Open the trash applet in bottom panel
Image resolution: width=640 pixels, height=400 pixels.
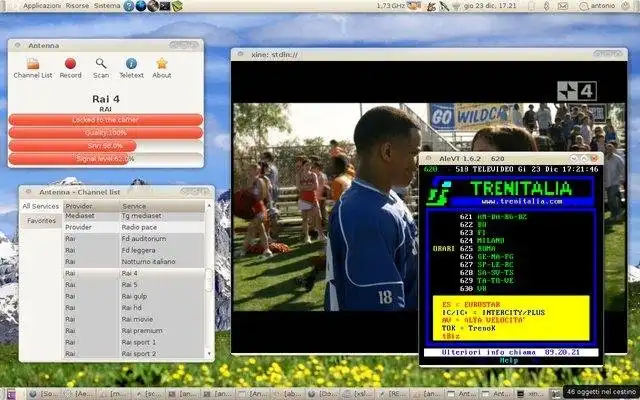pos(555,394)
